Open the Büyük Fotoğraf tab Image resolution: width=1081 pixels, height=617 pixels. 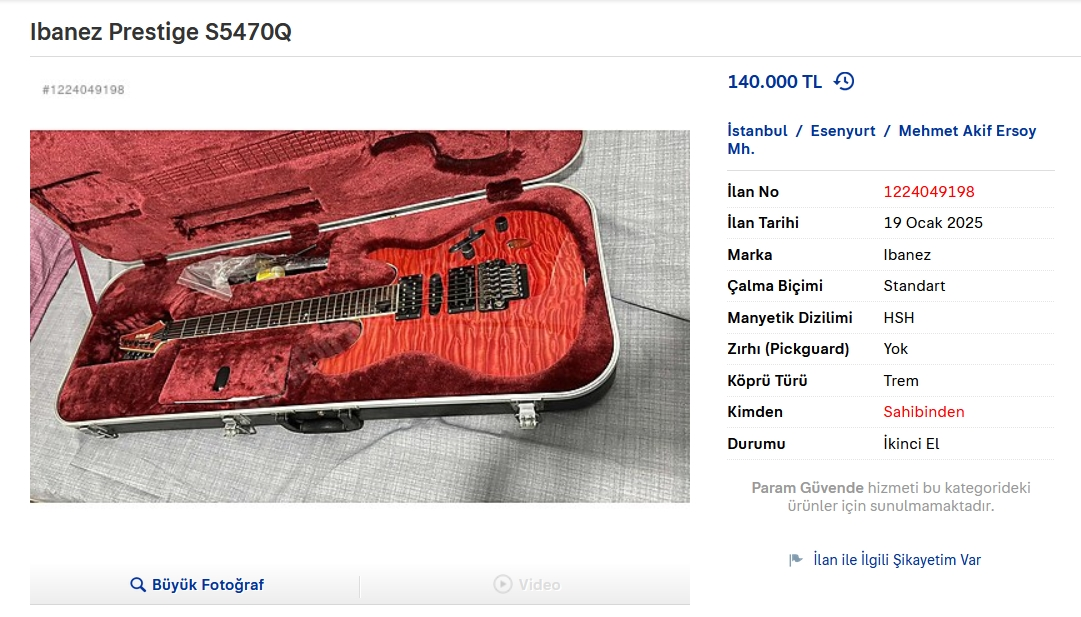tap(194, 585)
